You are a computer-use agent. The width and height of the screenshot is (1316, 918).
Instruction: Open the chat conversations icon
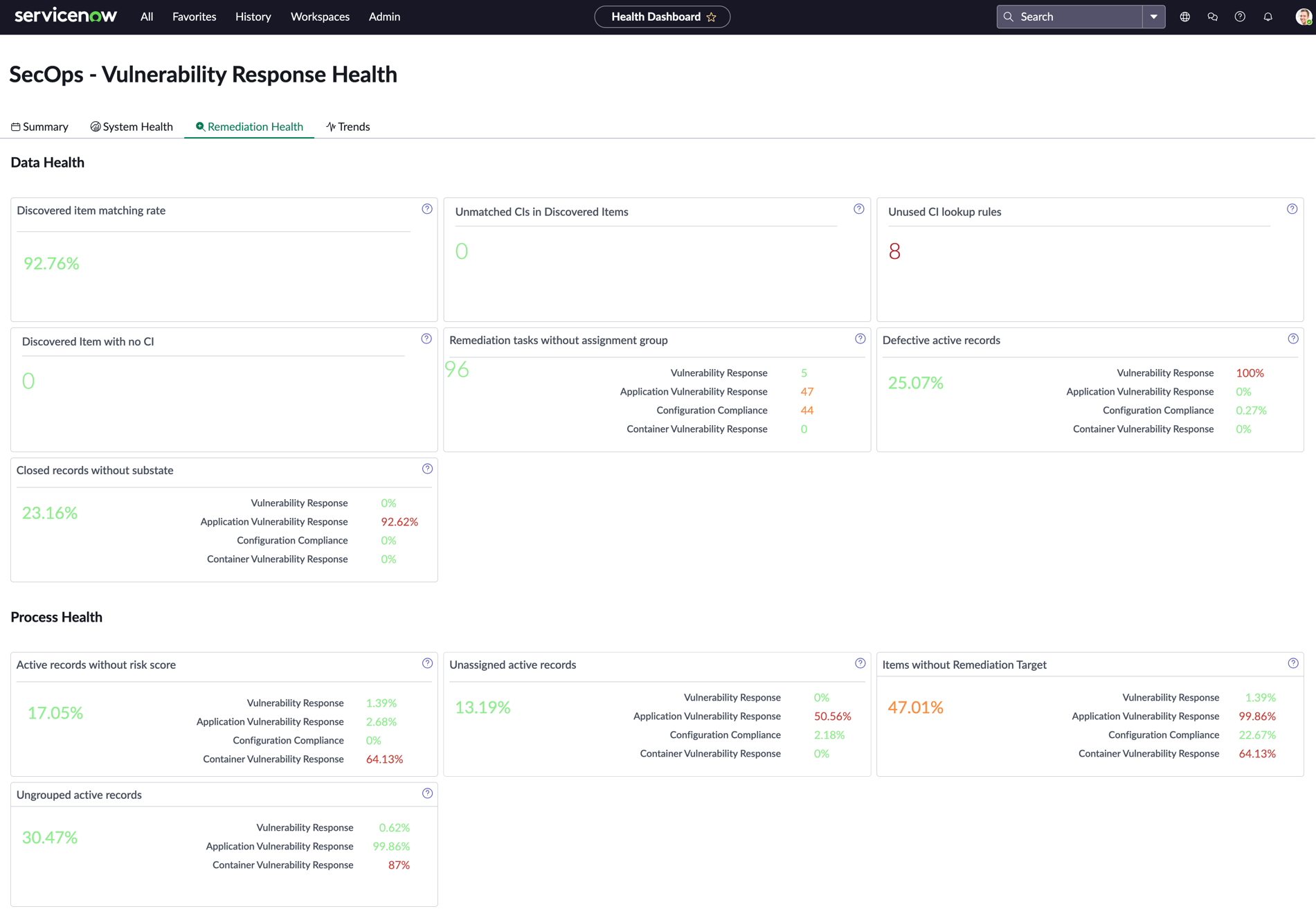coord(1213,17)
